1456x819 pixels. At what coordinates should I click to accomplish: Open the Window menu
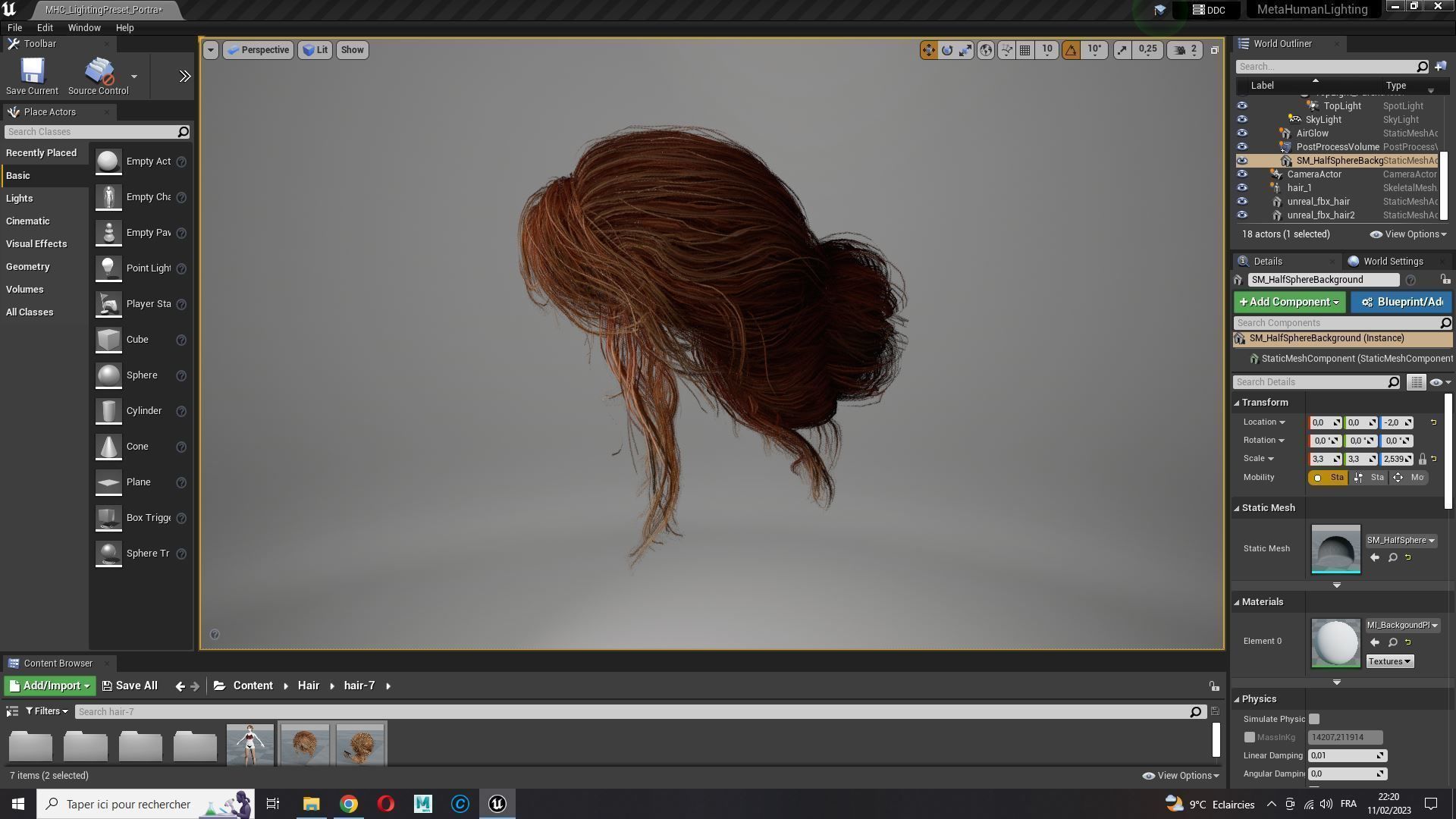[x=84, y=28]
